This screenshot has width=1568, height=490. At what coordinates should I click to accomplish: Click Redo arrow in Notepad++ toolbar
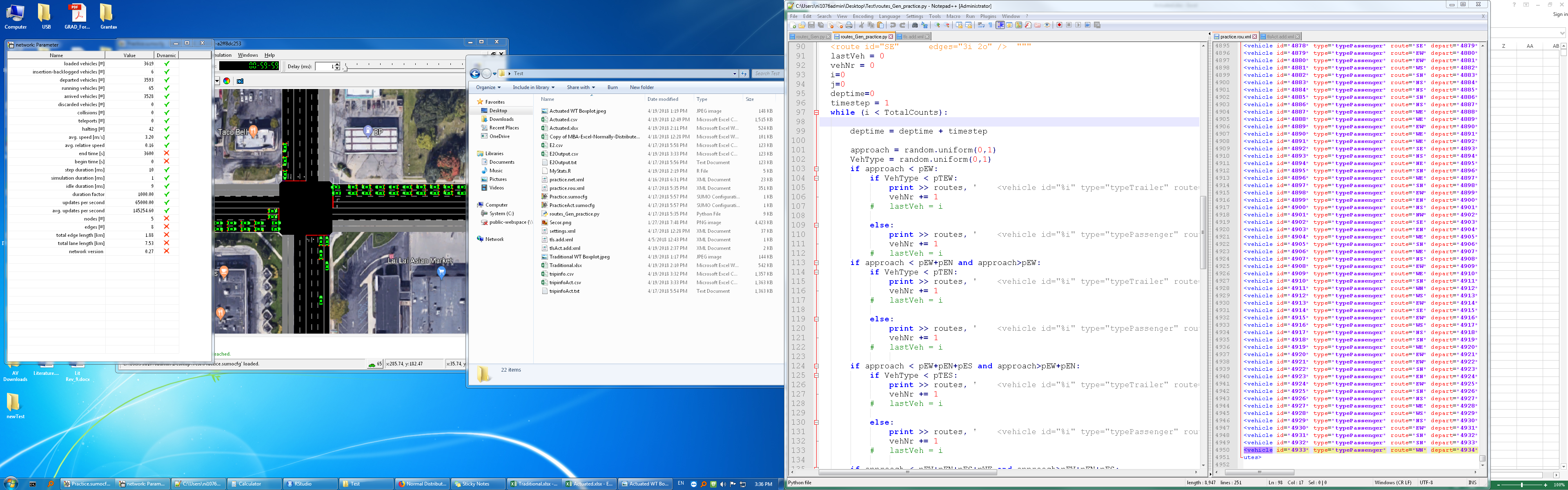point(903,25)
